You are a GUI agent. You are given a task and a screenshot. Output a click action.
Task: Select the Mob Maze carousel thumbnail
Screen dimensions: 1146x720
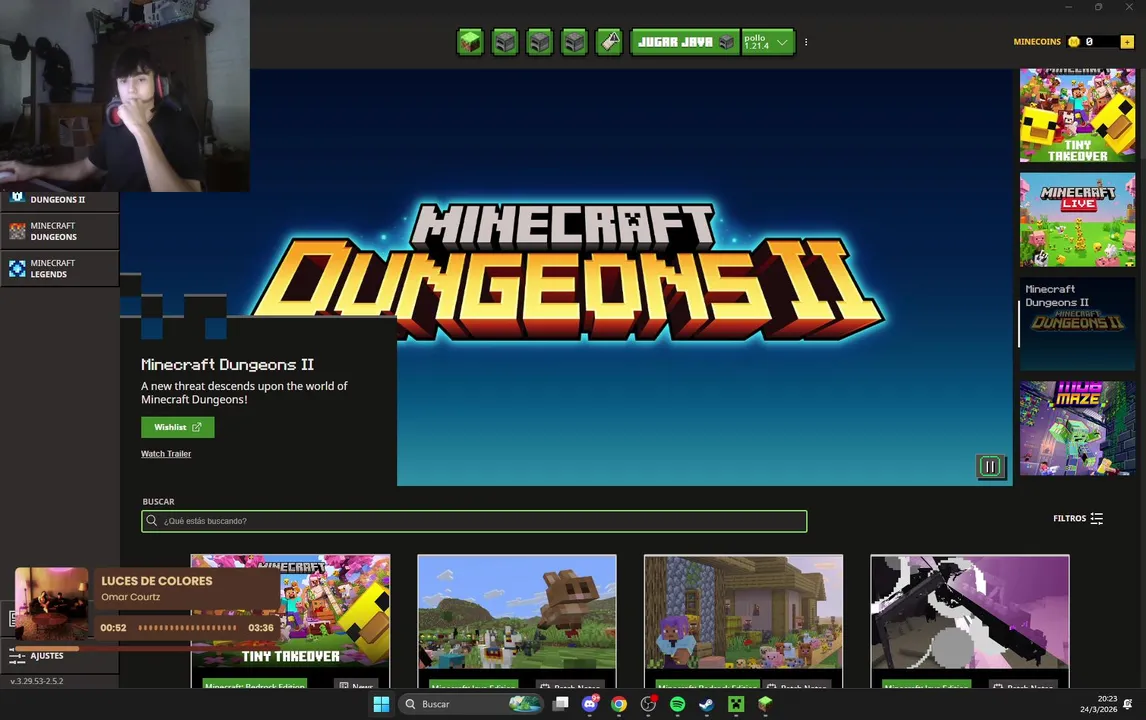tap(1077, 428)
